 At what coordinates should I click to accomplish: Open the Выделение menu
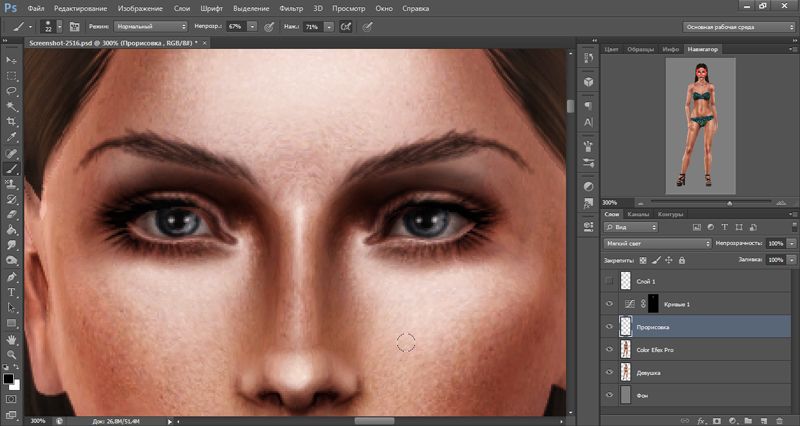coord(251,8)
